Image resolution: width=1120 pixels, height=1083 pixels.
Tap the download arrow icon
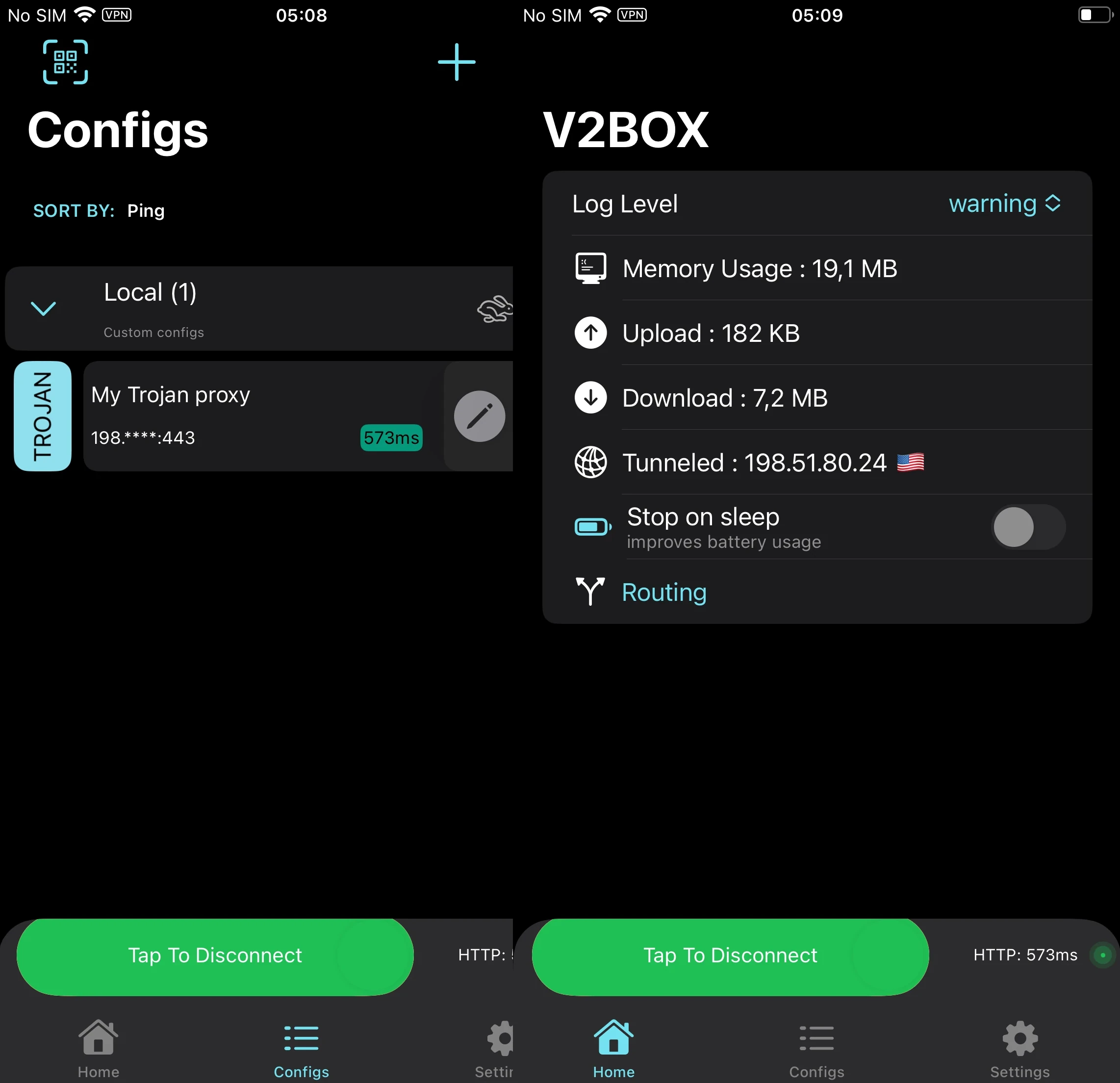(591, 397)
